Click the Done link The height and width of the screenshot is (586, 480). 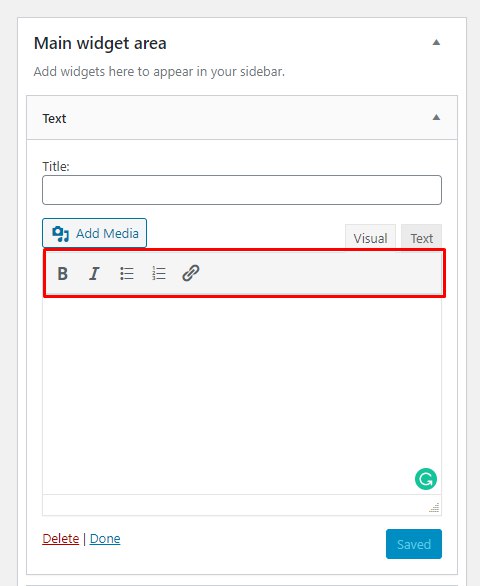(105, 539)
